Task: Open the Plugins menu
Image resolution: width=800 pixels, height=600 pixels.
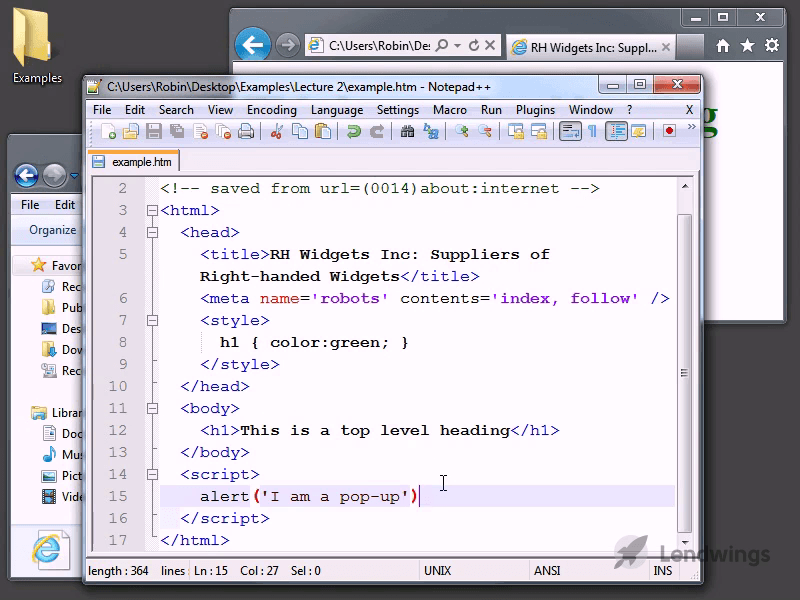Action: [535, 110]
